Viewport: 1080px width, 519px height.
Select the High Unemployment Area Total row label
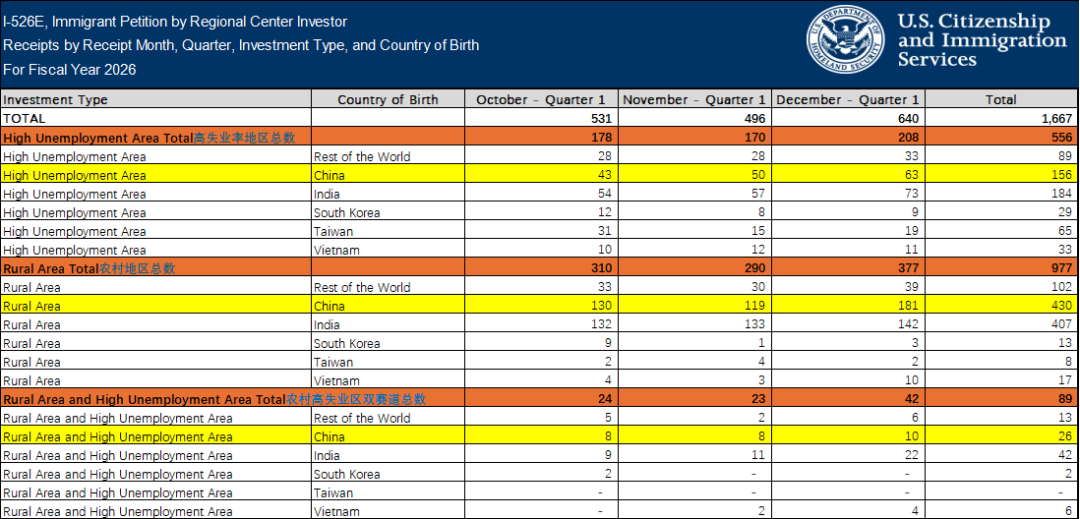(149, 138)
